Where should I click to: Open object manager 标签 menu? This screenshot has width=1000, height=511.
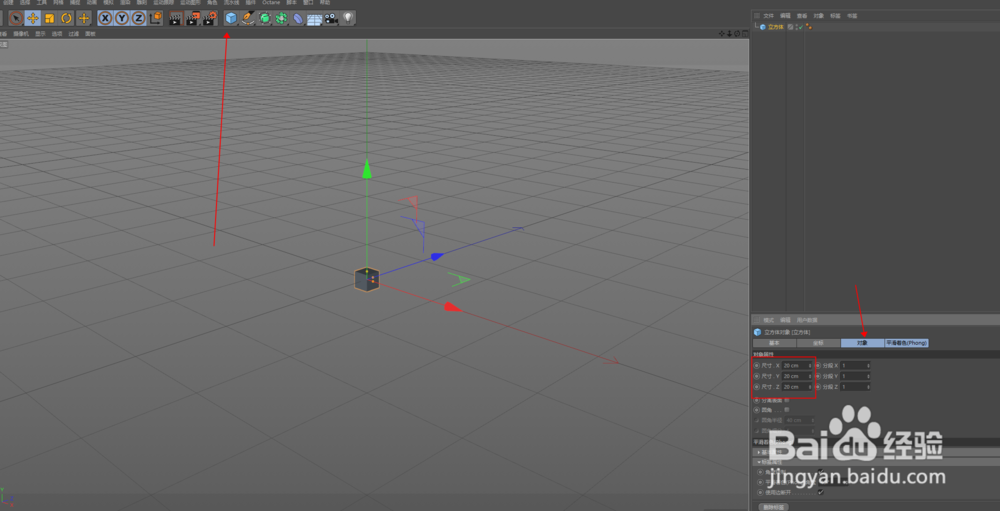point(835,15)
